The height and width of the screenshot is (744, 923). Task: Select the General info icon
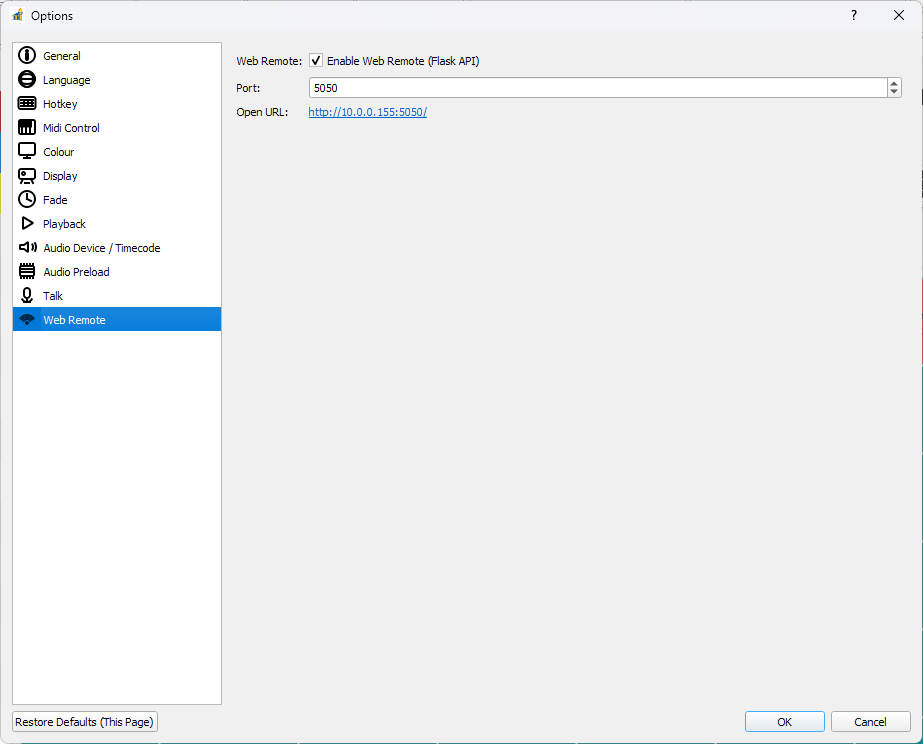point(26,55)
